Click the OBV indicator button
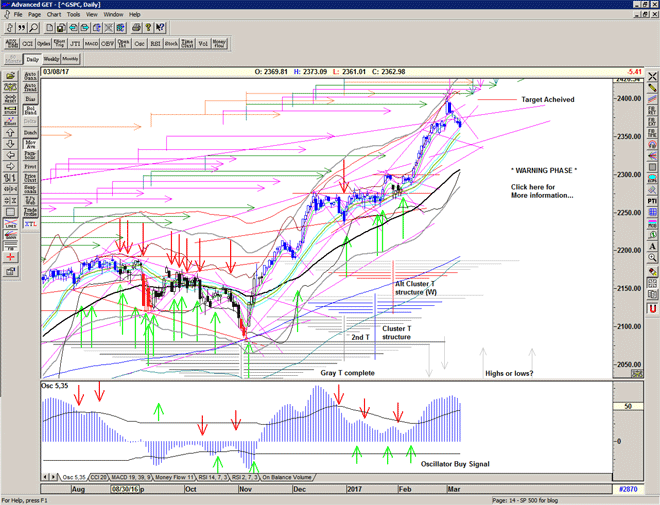 (105, 43)
